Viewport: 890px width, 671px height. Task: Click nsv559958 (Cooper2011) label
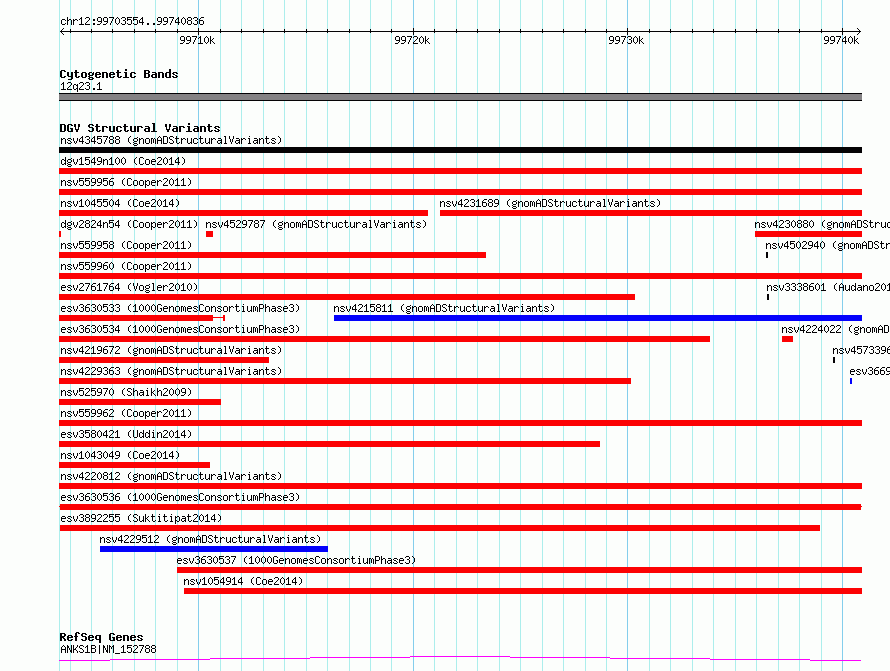click(126, 245)
